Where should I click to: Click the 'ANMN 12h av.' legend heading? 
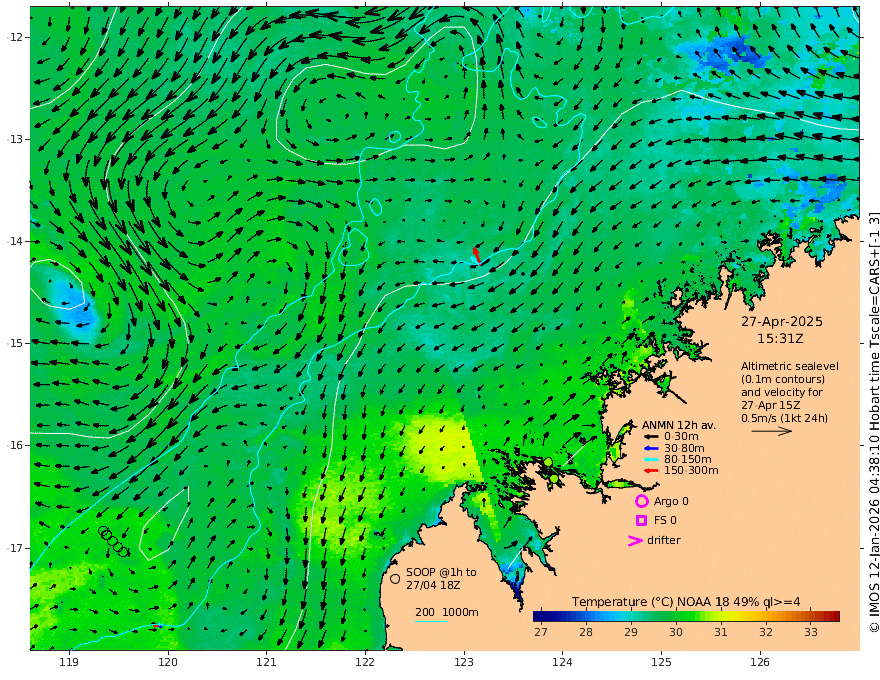tap(679, 425)
